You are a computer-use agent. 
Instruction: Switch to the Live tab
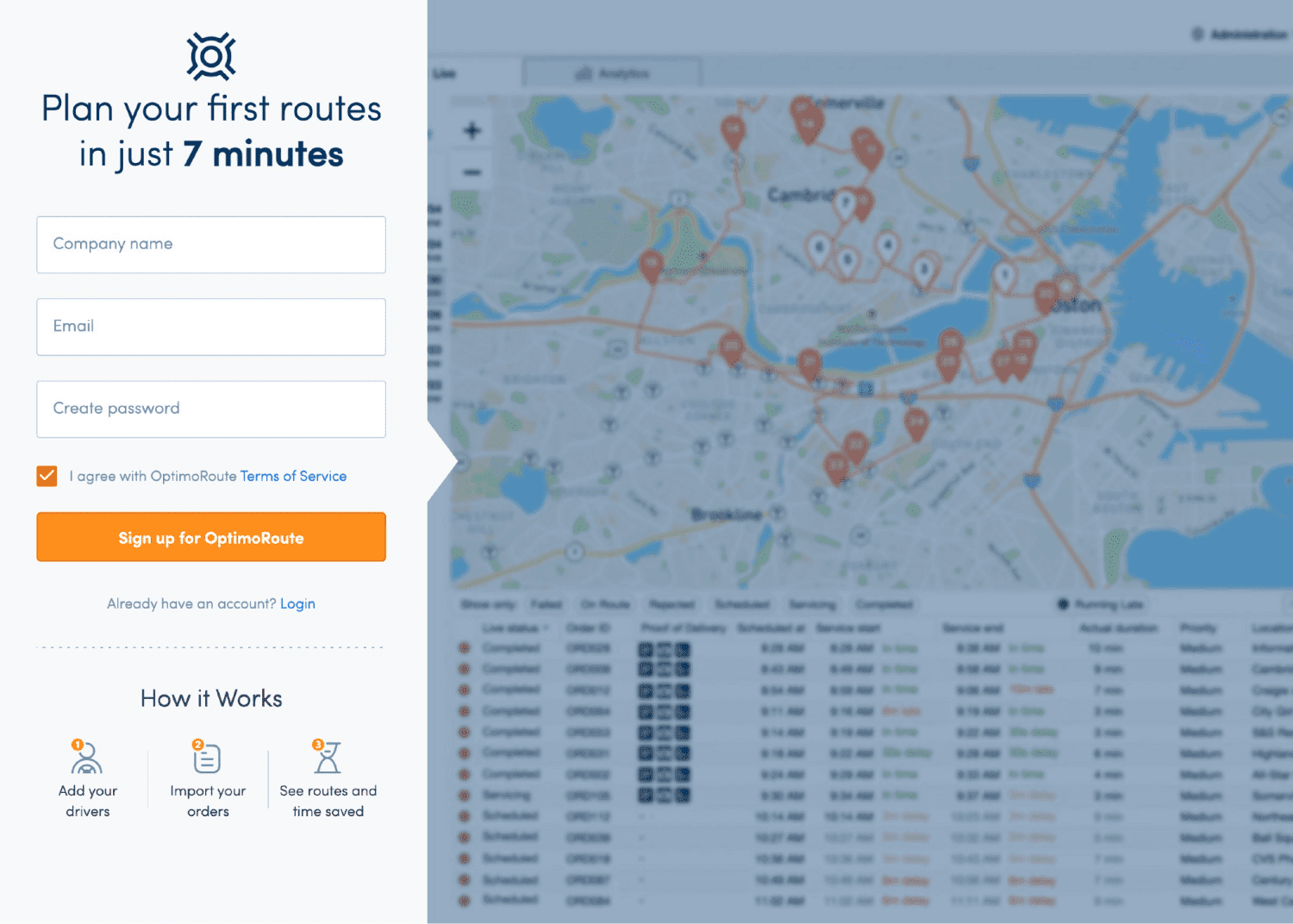pyautogui.click(x=444, y=74)
